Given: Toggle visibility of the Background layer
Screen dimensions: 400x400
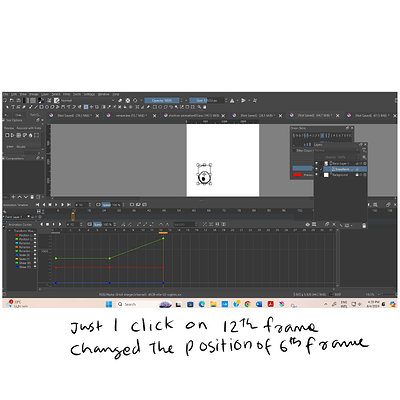Looking at the screenshot, I should pyautogui.click(x=317, y=175).
